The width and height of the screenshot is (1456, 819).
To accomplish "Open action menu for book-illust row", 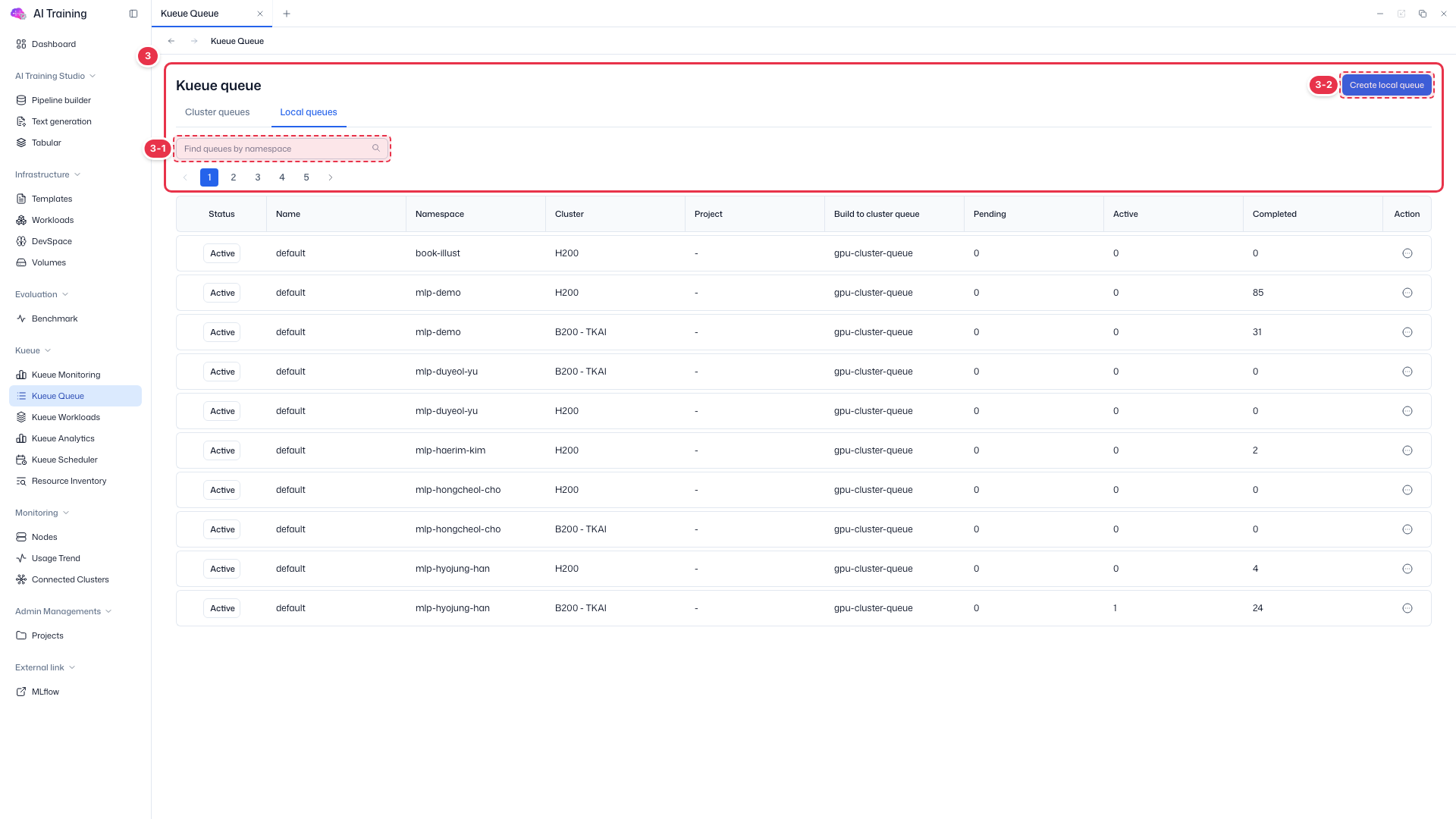I will click(x=1407, y=253).
